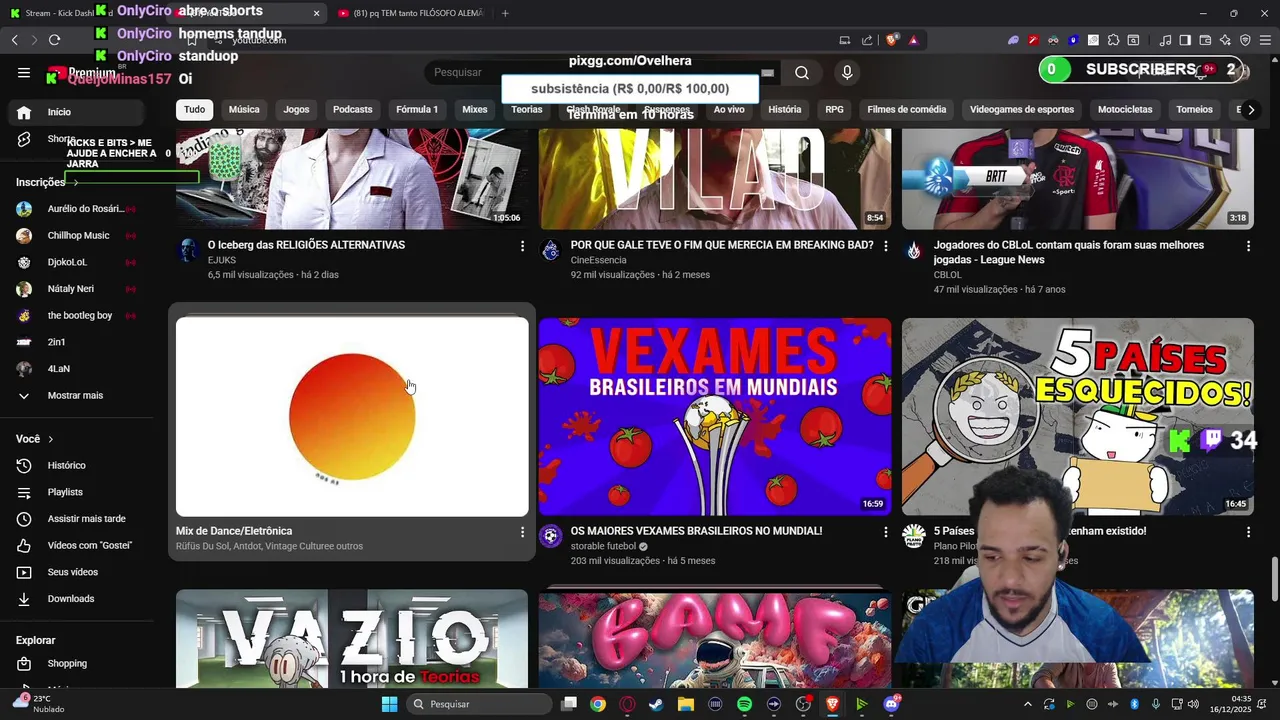Select the Filmes de comédia chip
Viewport: 1280px width, 720px height.
coord(907,109)
